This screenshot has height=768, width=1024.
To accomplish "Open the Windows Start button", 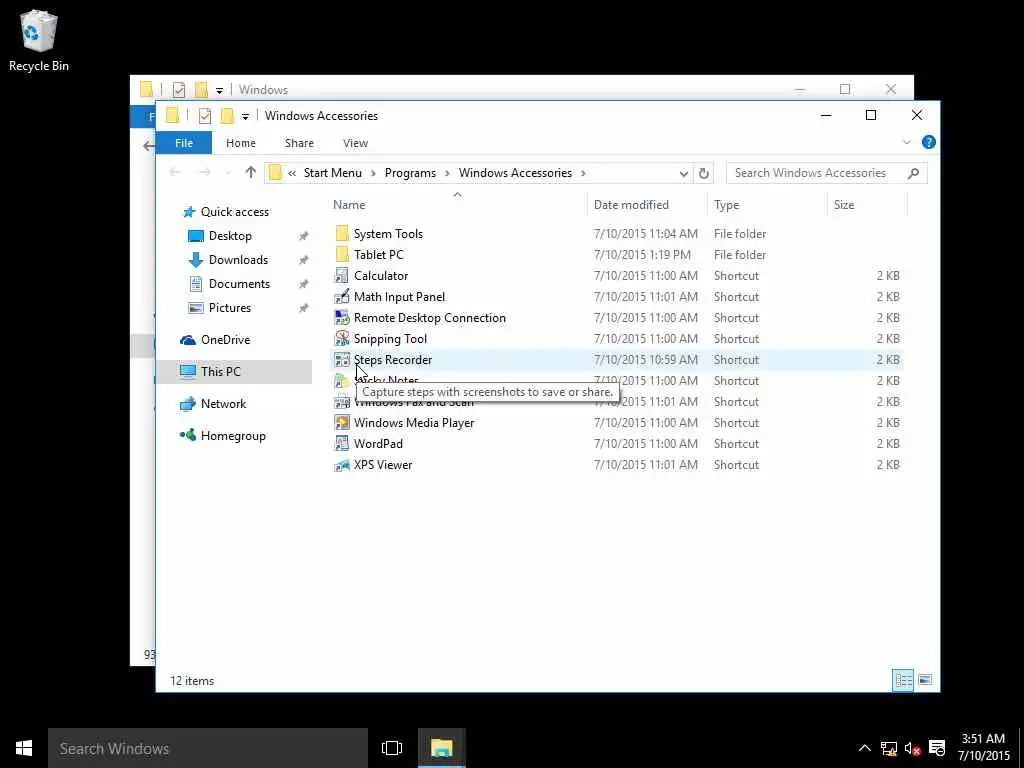I will [x=24, y=748].
